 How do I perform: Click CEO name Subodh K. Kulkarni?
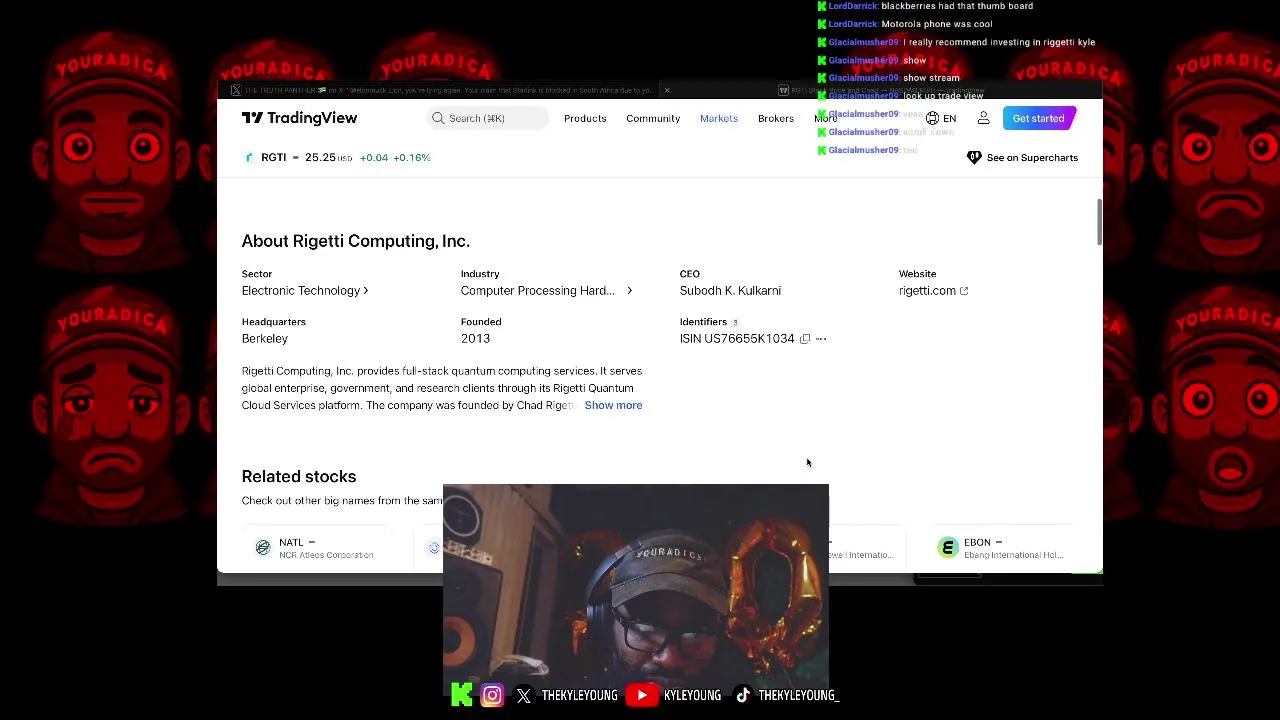point(730,290)
